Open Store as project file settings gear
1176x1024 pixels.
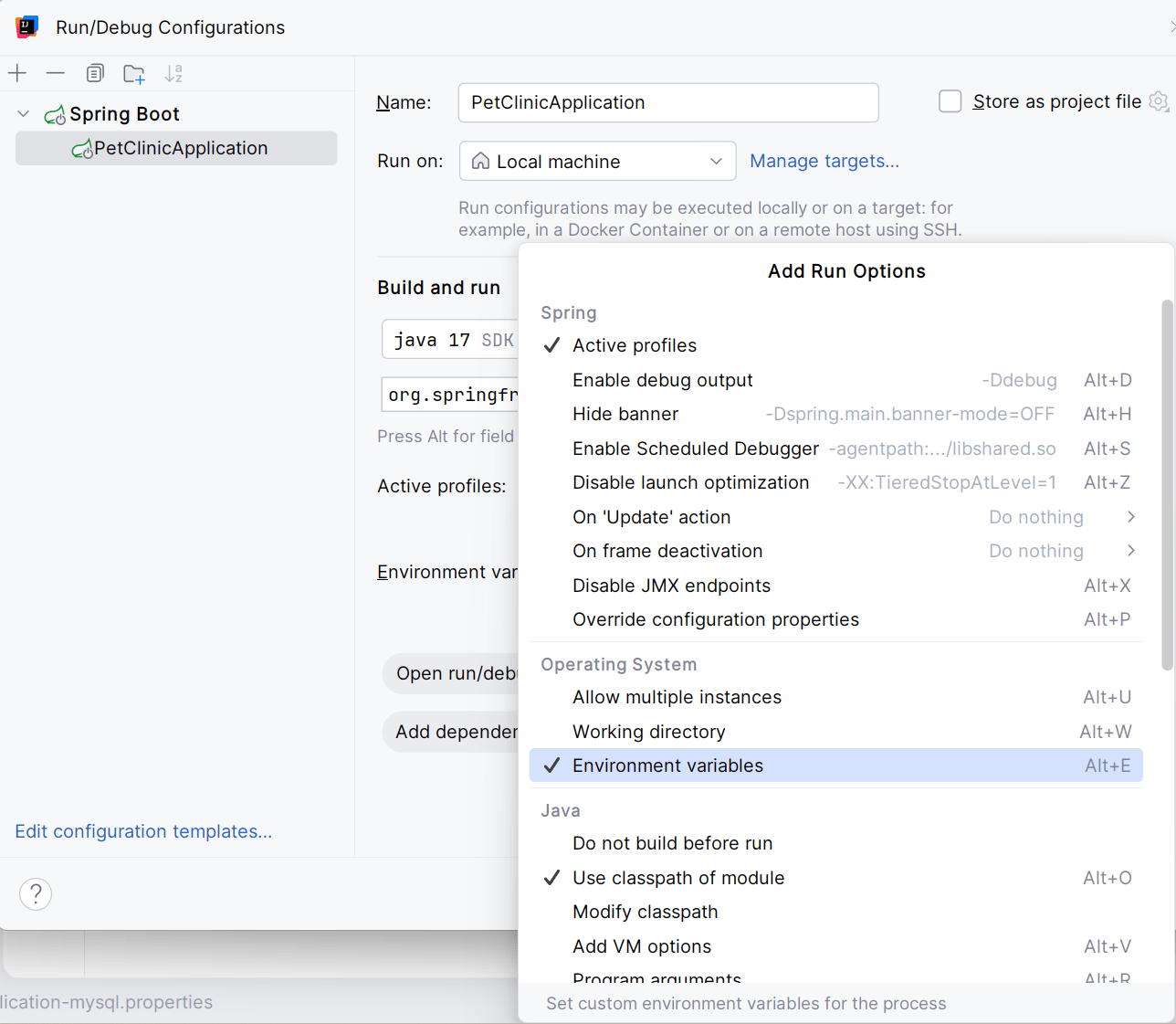[1159, 101]
